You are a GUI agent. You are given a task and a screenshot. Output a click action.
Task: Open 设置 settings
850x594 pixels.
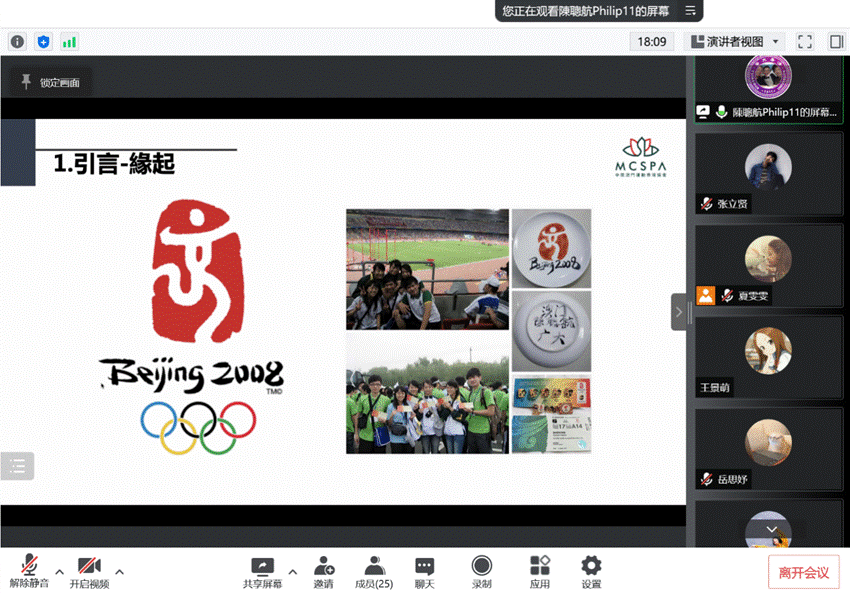(591, 573)
